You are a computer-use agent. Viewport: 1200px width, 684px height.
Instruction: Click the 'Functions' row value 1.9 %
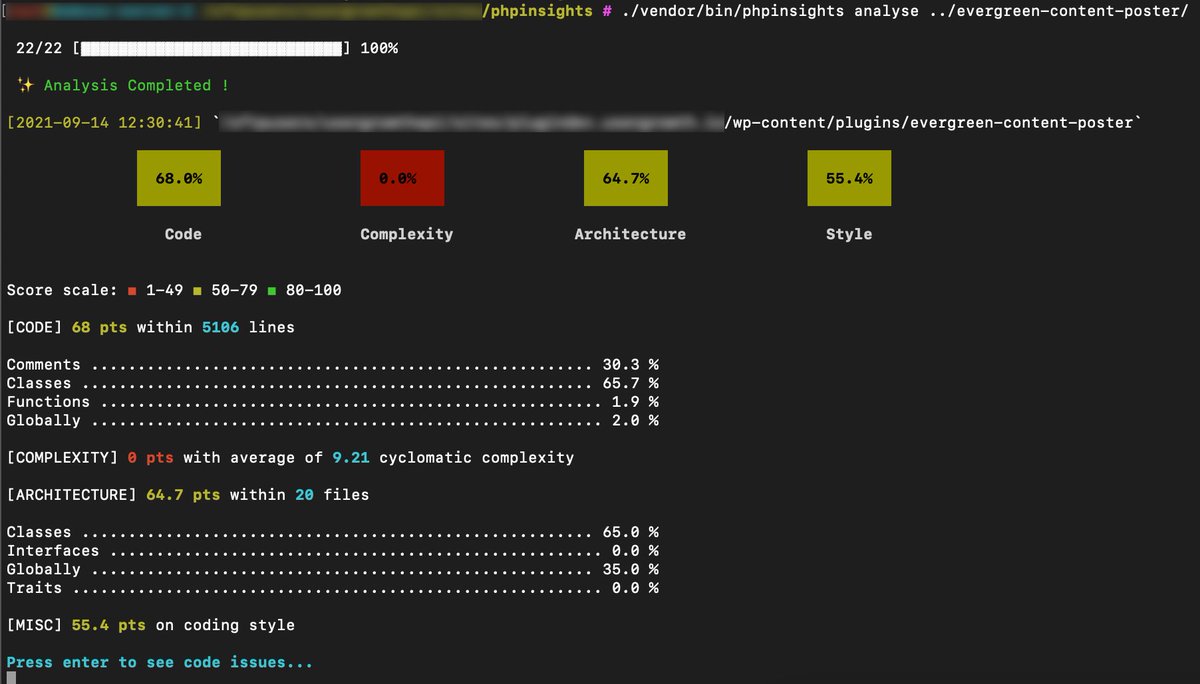tap(635, 402)
